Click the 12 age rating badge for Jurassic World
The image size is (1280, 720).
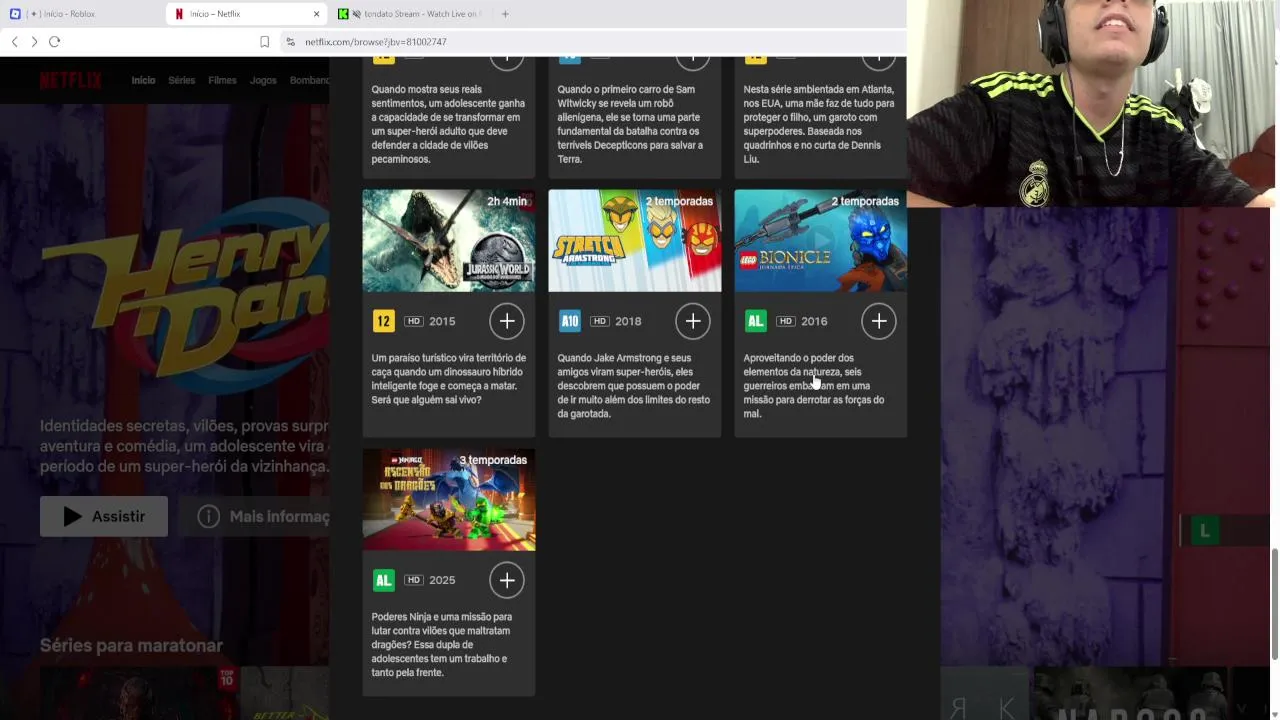[x=383, y=321]
